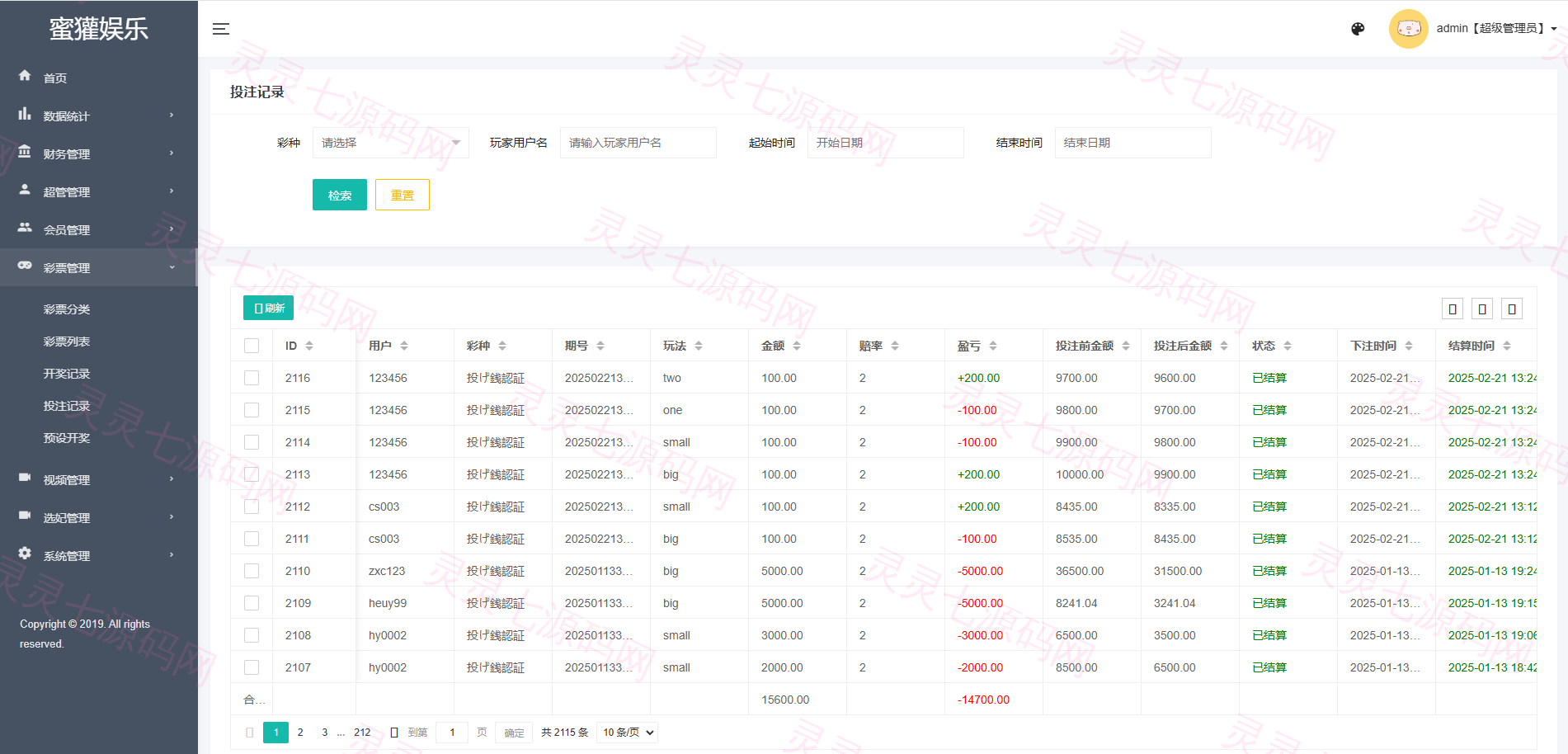This screenshot has height=754, width=1568.
Task: Focus the 玩家用户名 input field
Action: point(638,143)
